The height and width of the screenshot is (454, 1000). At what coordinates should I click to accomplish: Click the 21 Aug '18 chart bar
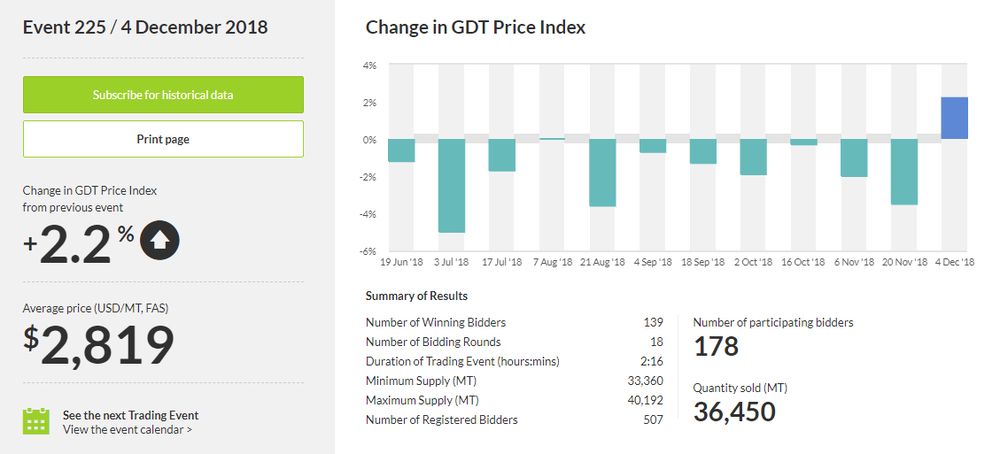click(x=603, y=172)
